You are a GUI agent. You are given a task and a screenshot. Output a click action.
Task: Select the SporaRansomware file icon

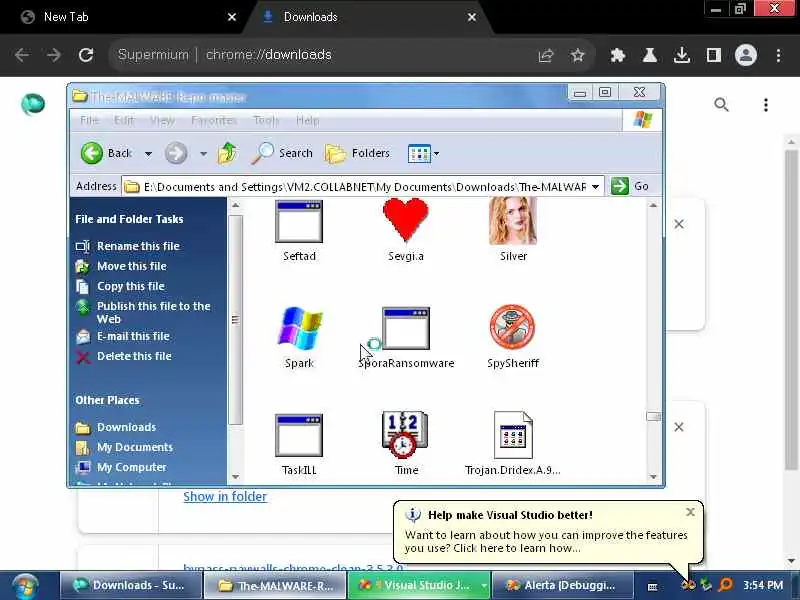click(x=406, y=328)
